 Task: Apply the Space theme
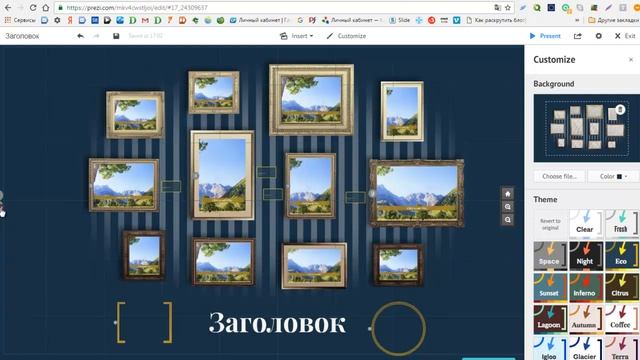[x=550, y=256]
